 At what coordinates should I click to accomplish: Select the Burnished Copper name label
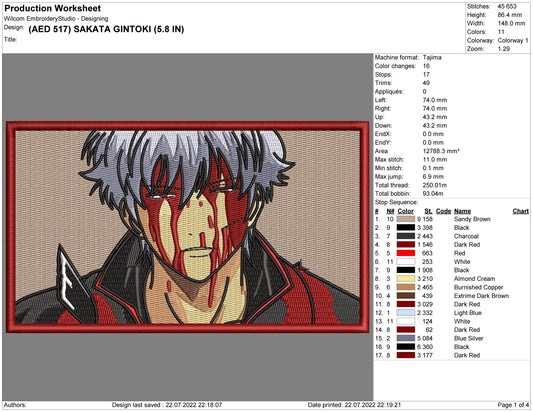pos(478,287)
